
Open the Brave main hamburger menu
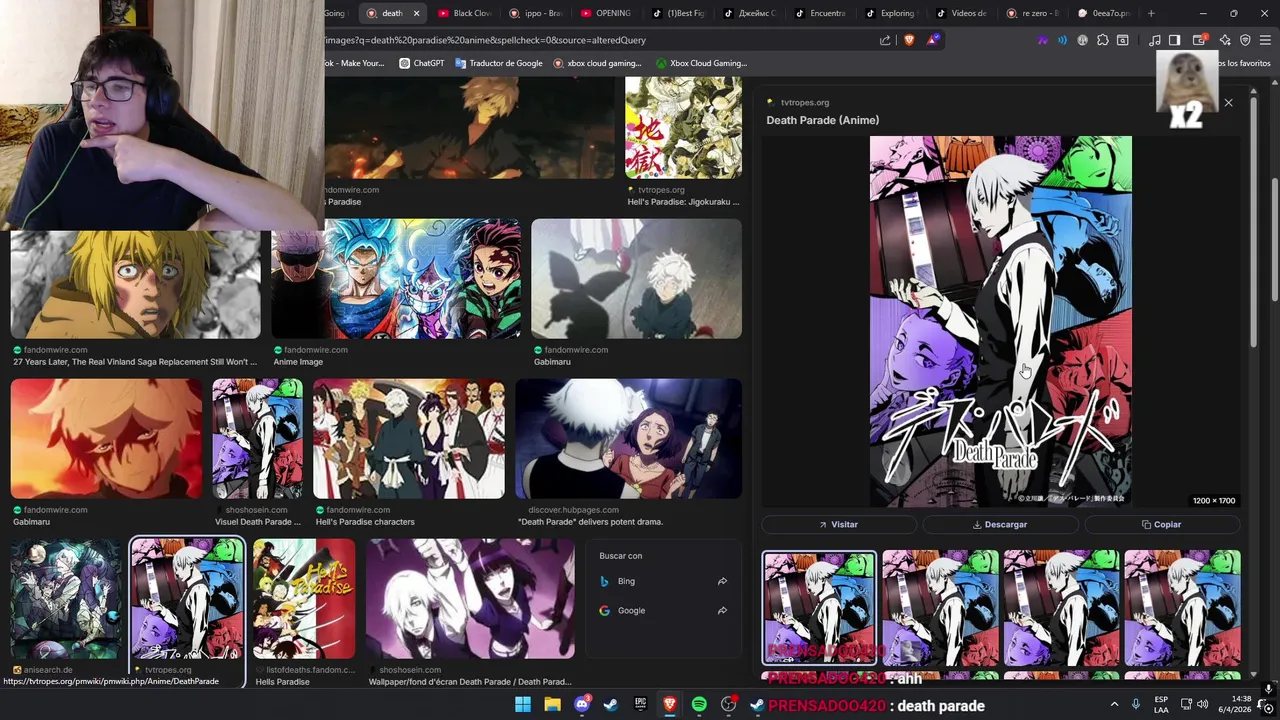point(1265,40)
